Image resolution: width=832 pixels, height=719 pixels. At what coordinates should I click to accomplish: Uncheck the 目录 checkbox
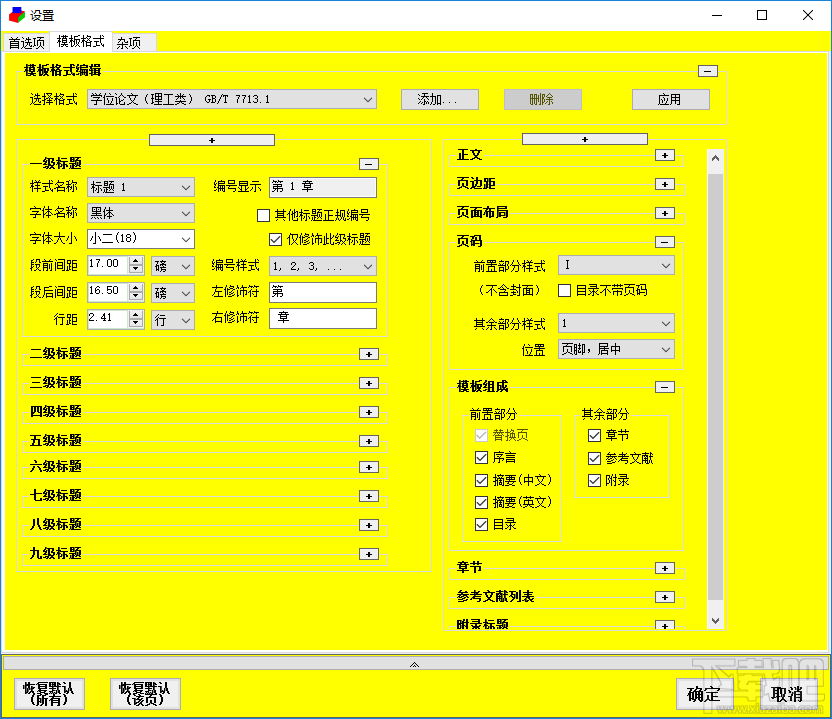(x=481, y=524)
